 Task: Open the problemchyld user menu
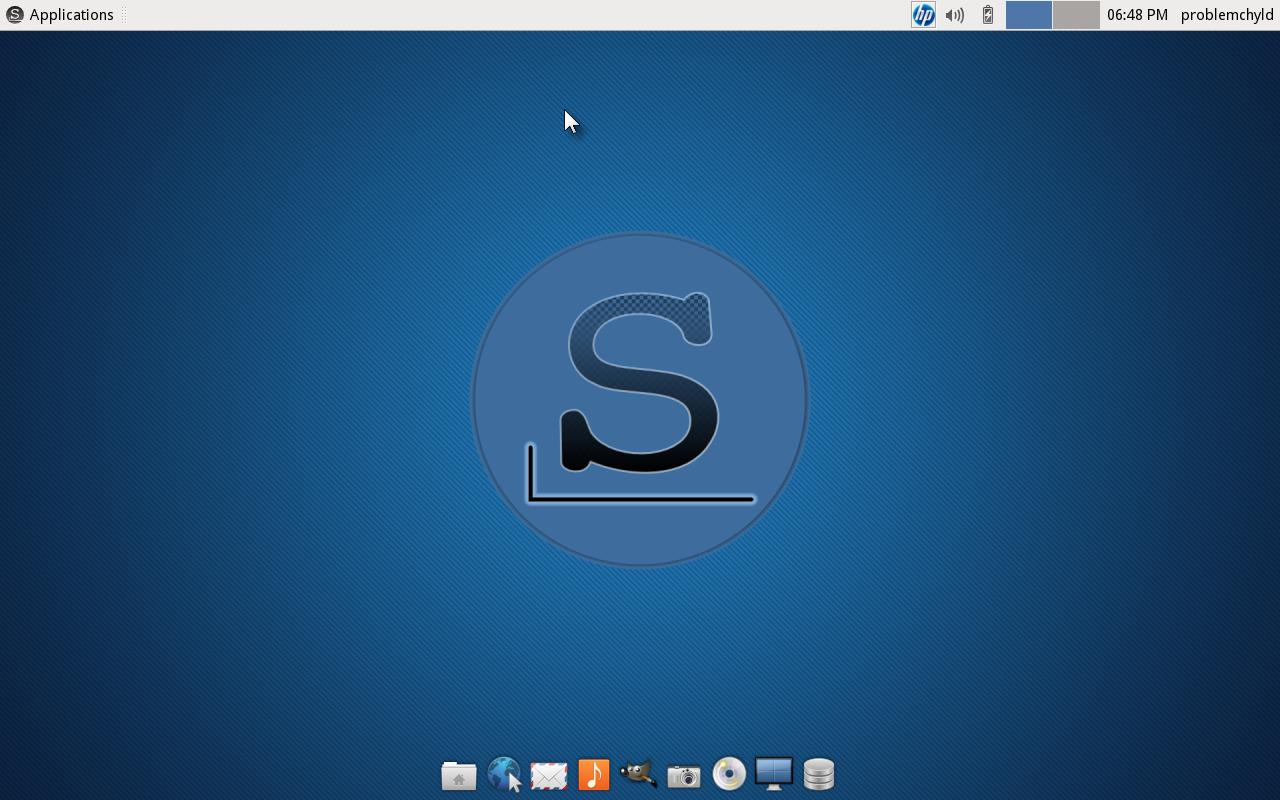1227,15
